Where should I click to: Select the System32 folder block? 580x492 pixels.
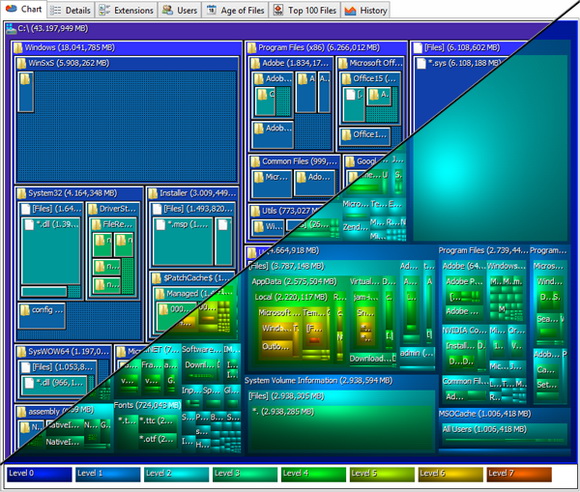click(x=79, y=264)
